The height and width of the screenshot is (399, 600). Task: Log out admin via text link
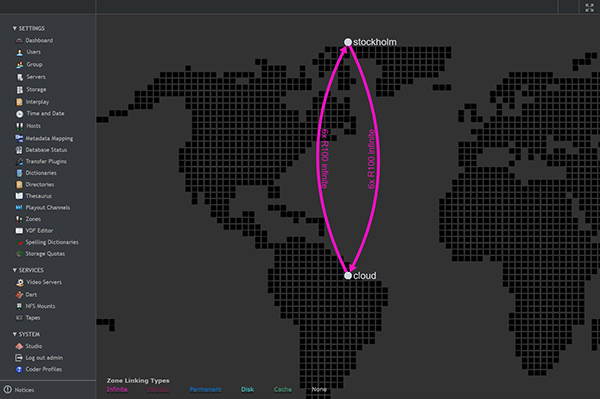(x=44, y=358)
